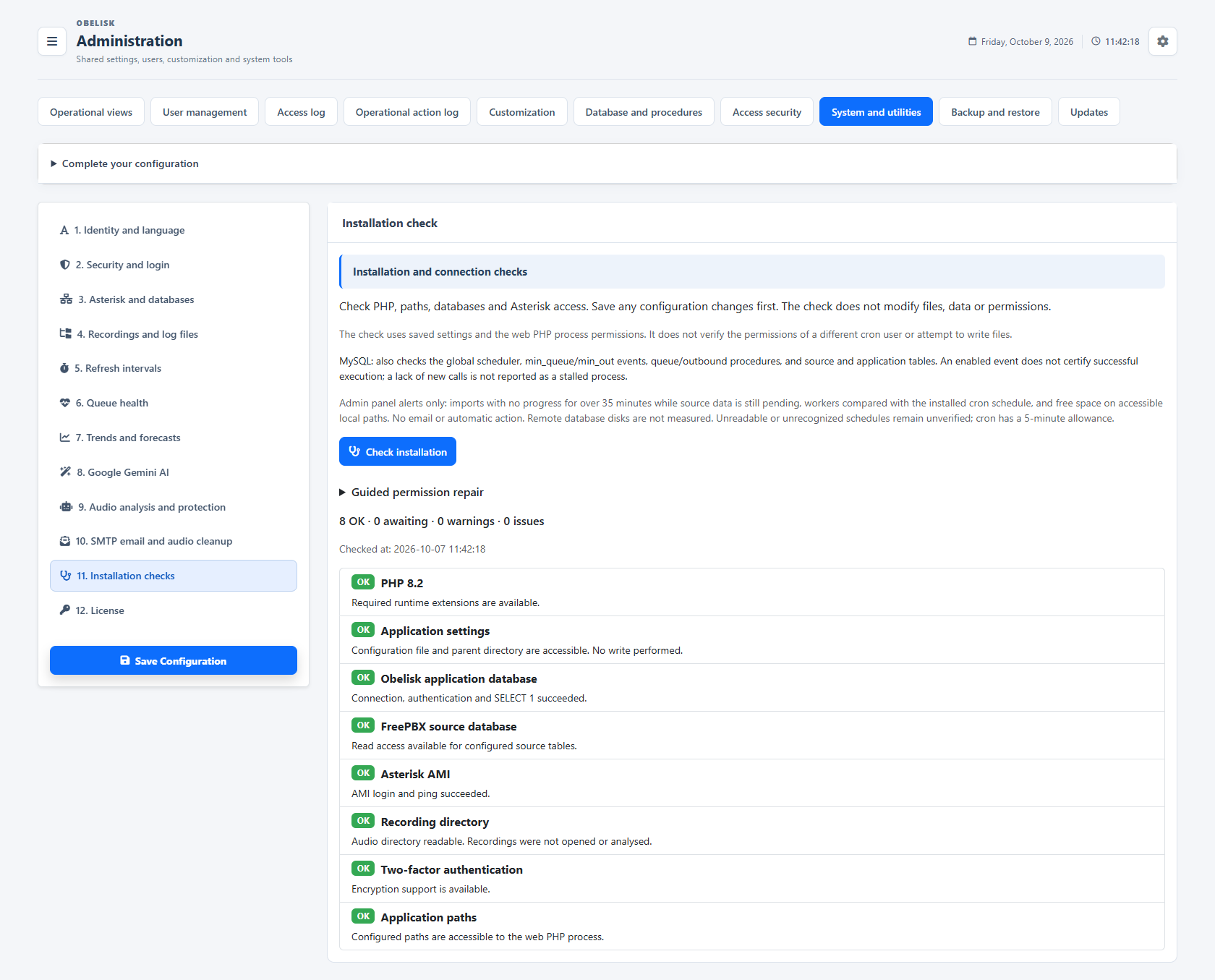
Task: Click the calendar icon beside the date
Action: pyautogui.click(x=973, y=41)
